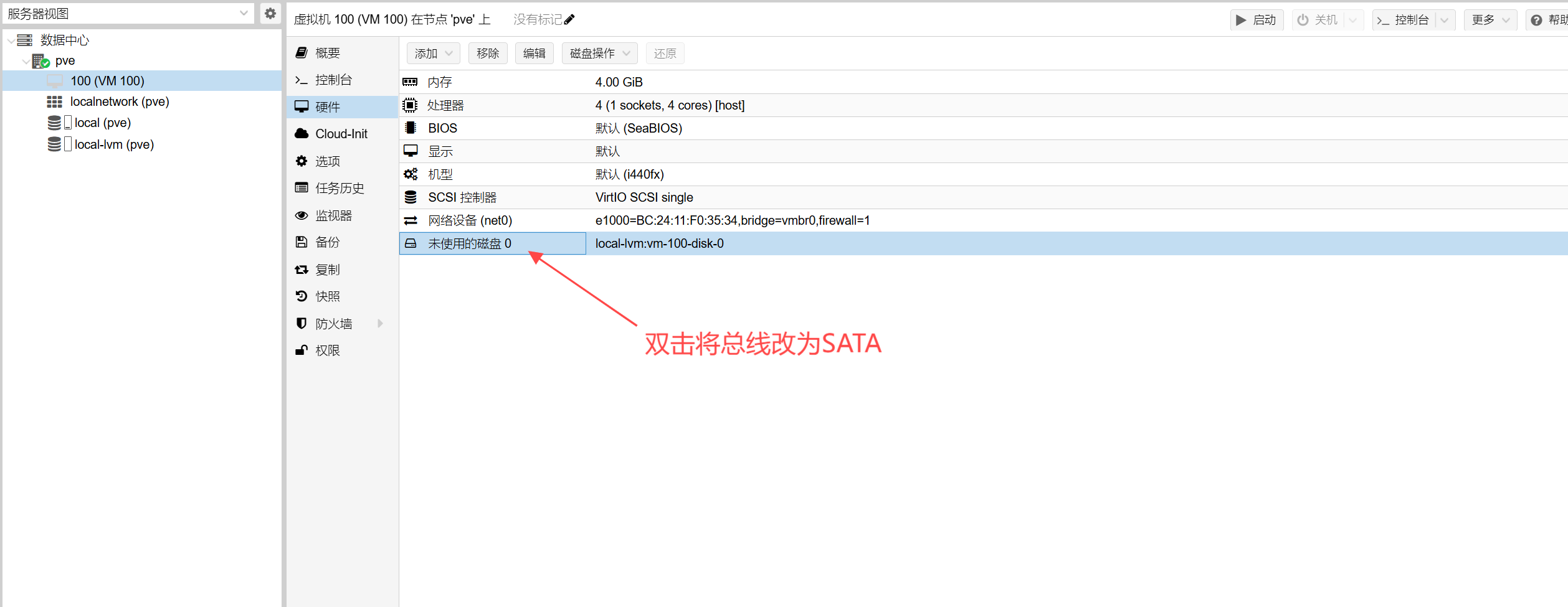Collapse the pve node expander
Viewport: 1568px width, 607px height.
coord(26,61)
